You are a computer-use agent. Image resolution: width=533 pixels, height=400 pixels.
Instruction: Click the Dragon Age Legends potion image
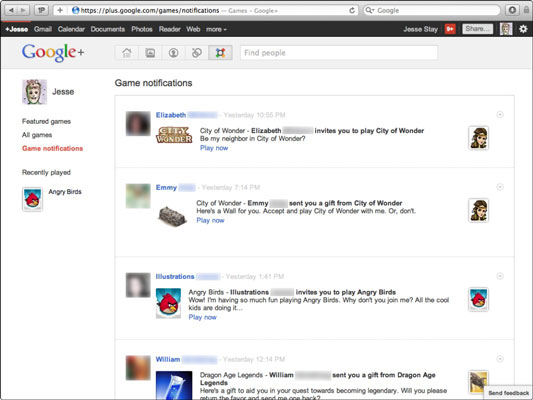point(174,385)
